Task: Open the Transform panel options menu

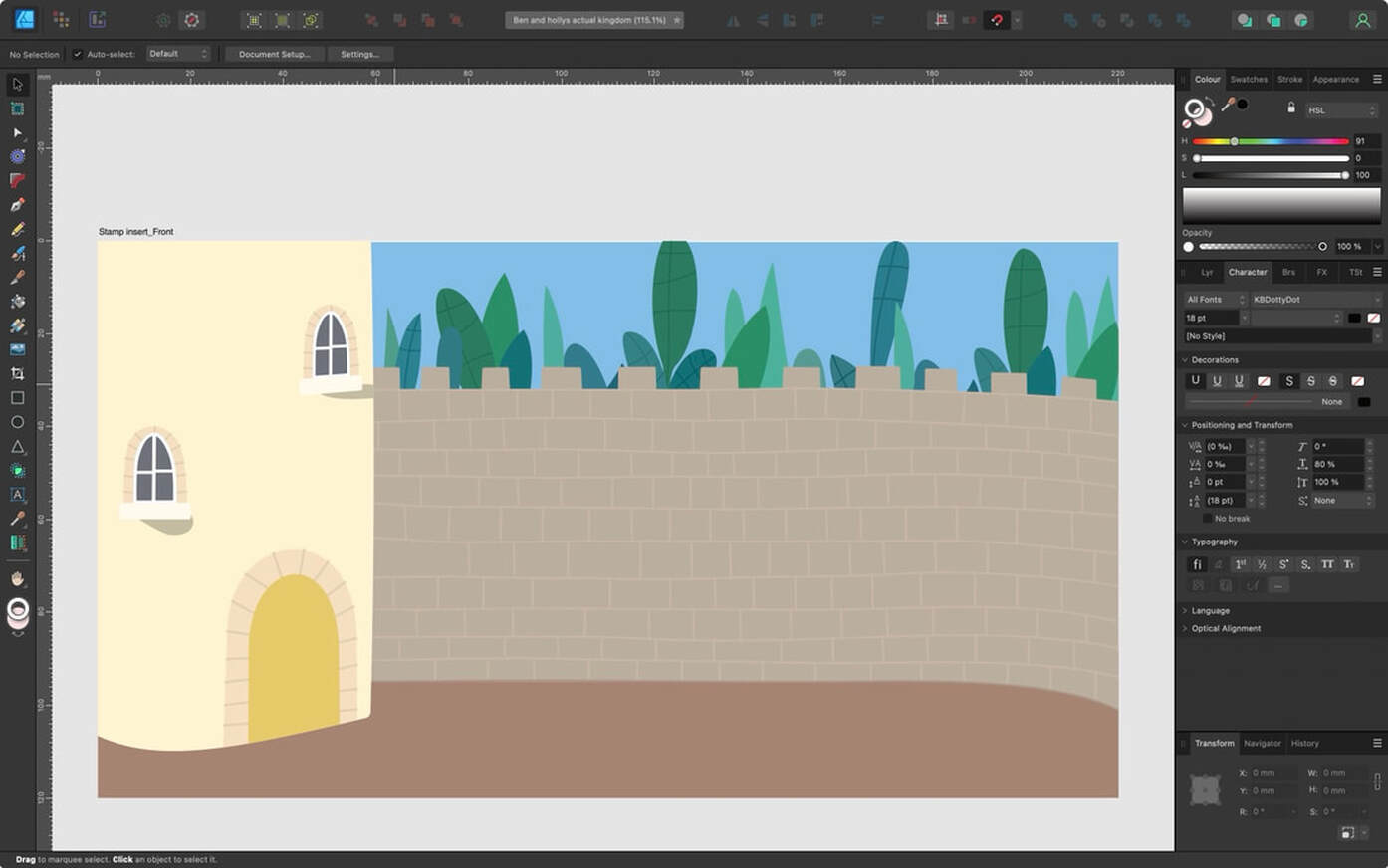Action: 1377,743
